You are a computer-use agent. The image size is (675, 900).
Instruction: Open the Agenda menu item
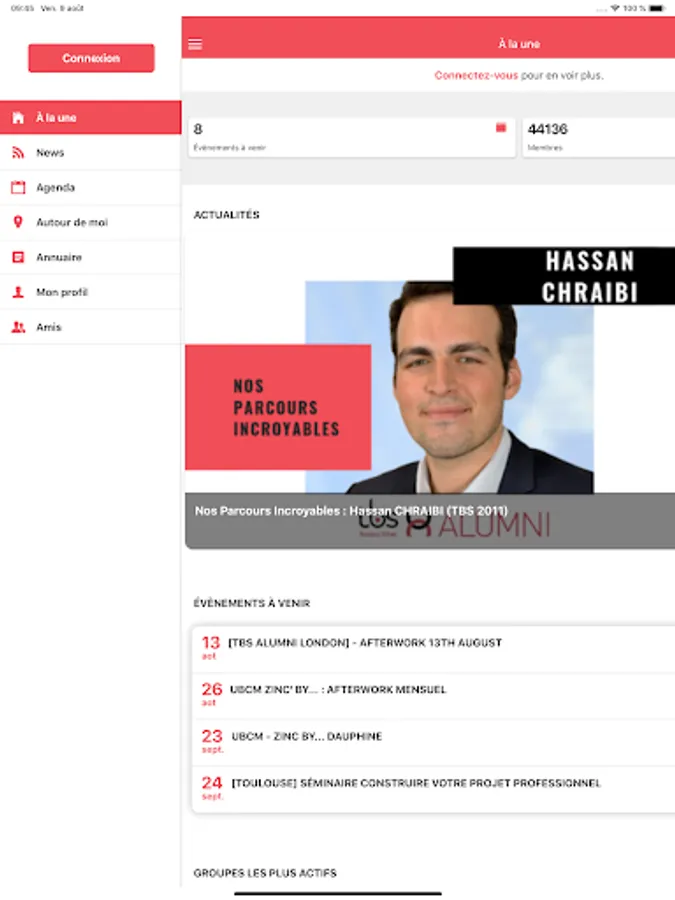tap(91, 188)
